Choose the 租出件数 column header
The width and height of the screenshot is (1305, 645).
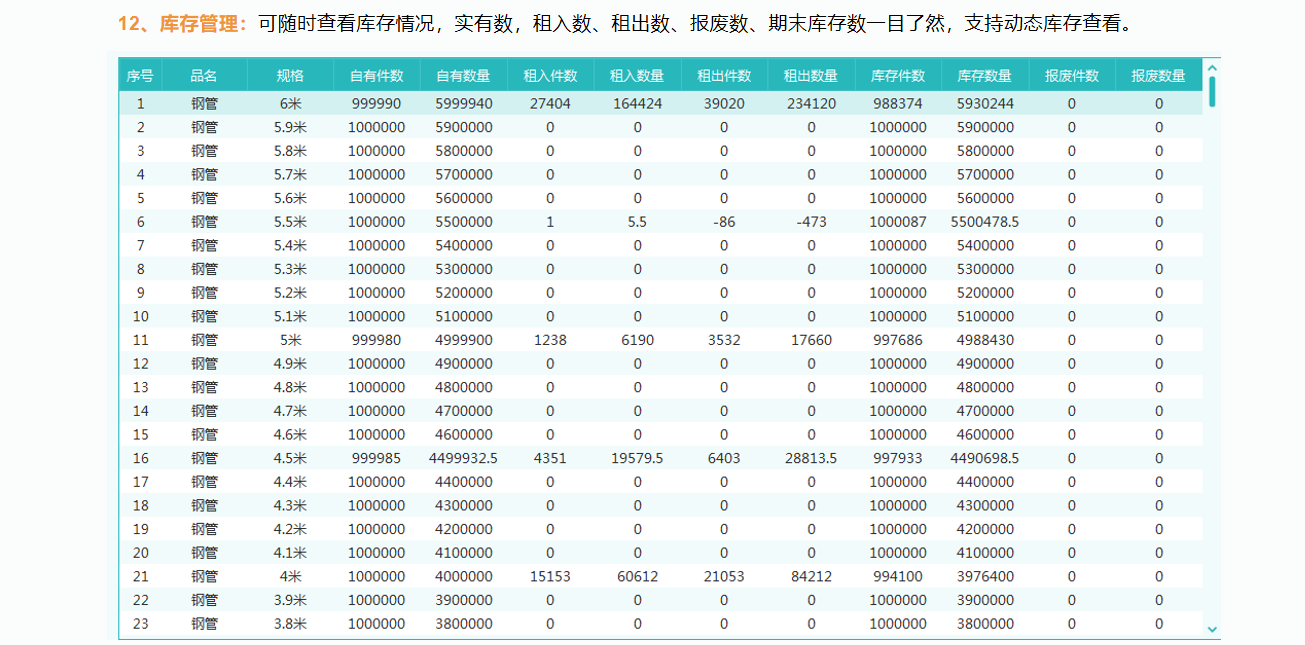pyautogui.click(x=724, y=75)
